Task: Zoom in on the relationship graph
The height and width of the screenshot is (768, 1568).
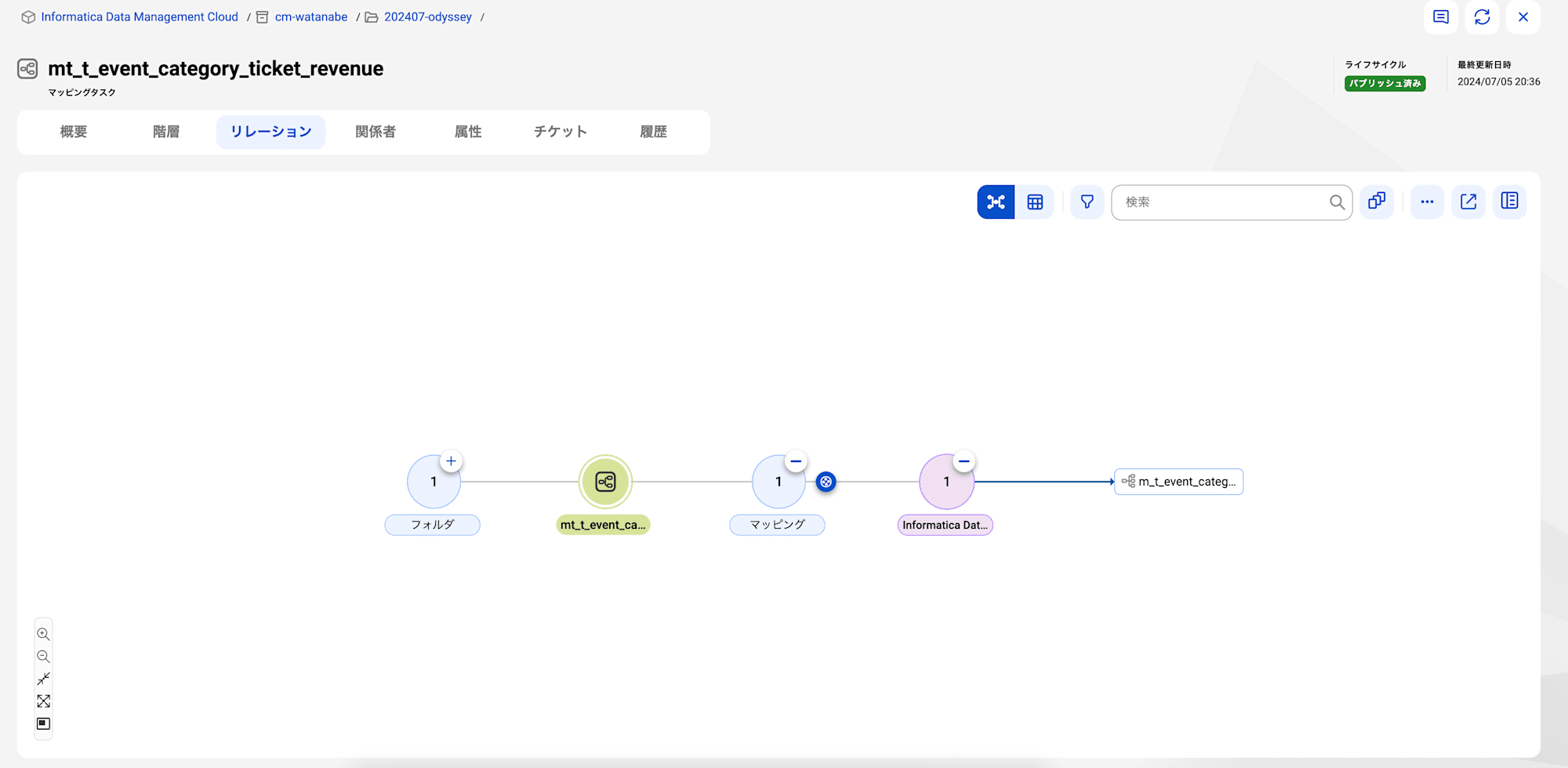Action: (44, 634)
